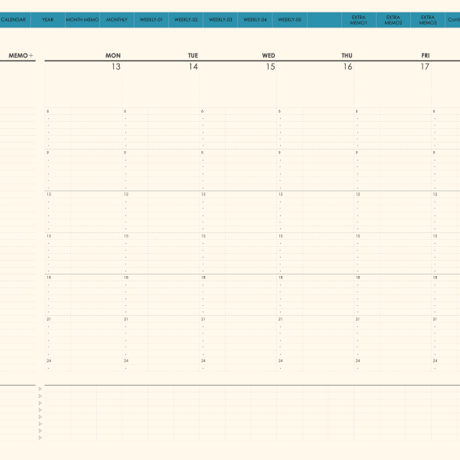
Task: Open the EXTRA MEMO2 tab
Action: (393, 20)
